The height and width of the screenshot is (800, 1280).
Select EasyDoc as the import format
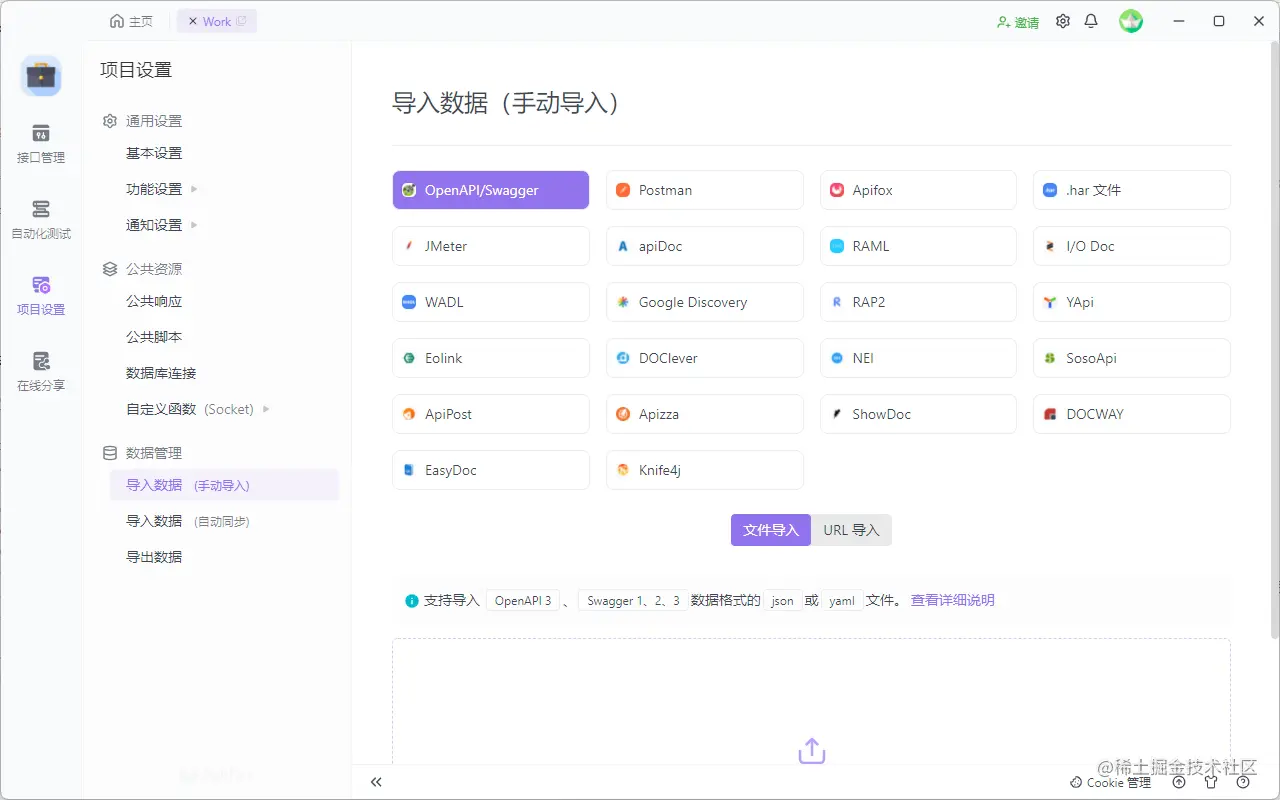491,470
